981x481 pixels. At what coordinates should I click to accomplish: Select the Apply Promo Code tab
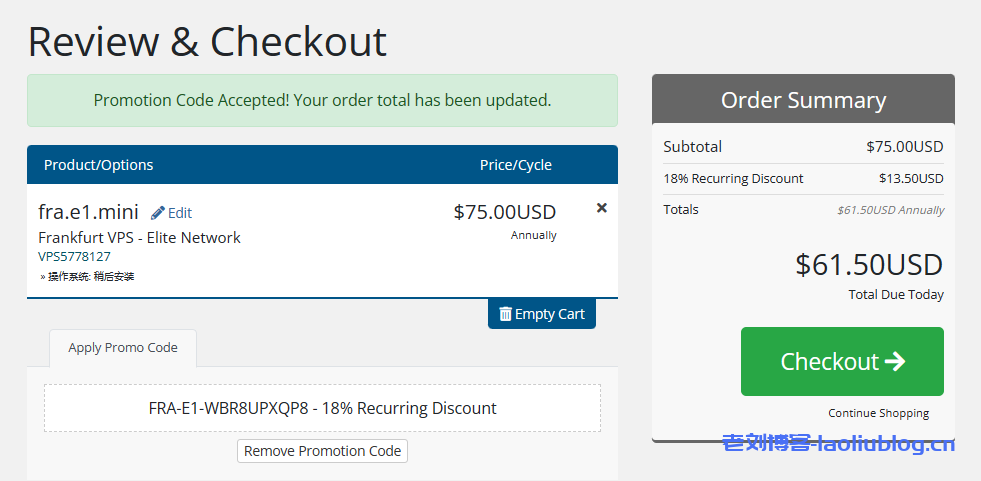(123, 348)
